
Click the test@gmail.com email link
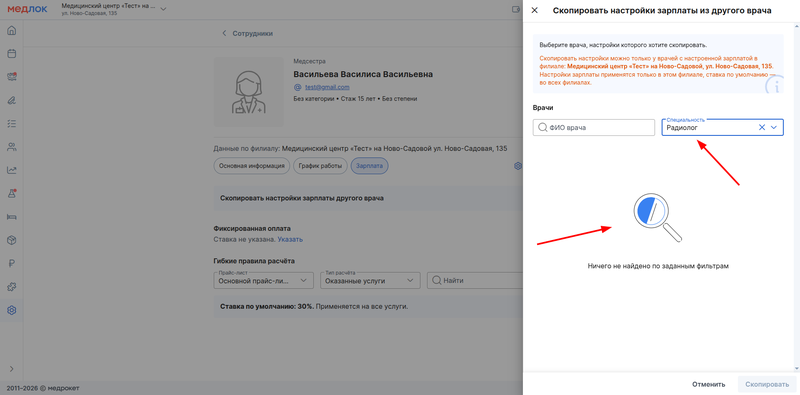pos(327,87)
